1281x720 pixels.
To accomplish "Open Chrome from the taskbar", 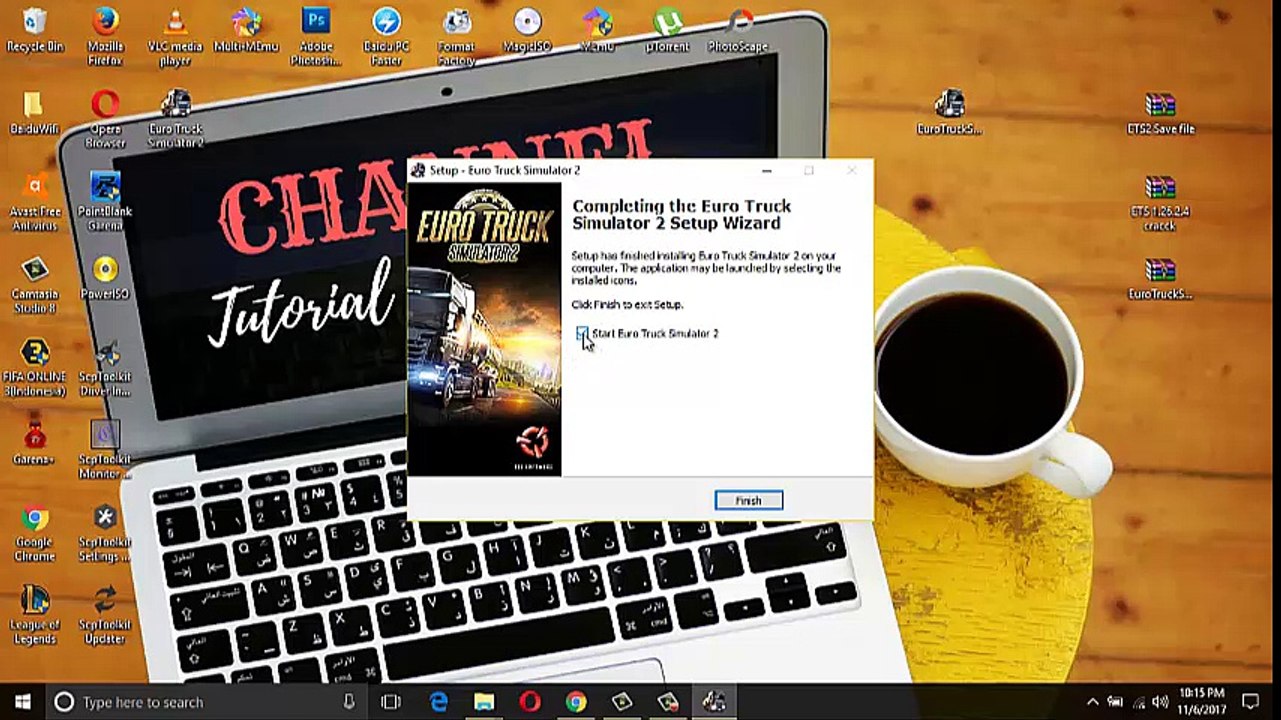I will click(576, 702).
